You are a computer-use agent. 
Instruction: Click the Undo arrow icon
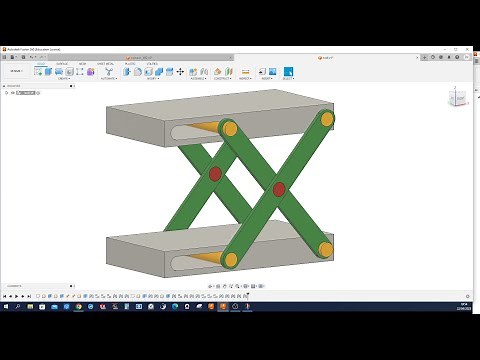pos(32,57)
